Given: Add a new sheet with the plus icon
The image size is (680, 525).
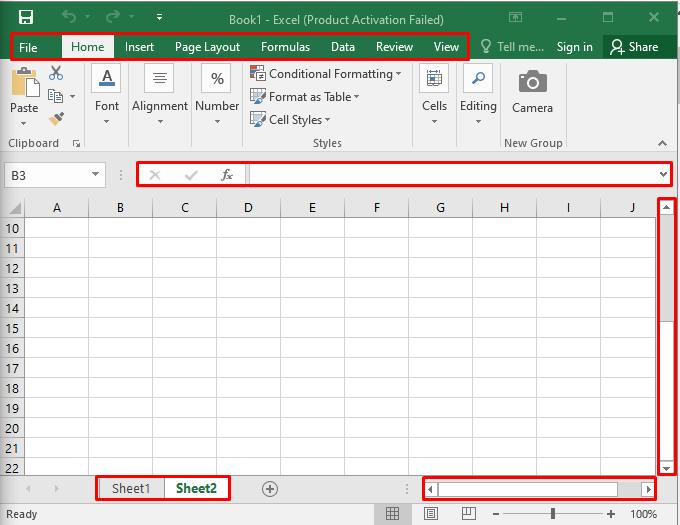Looking at the screenshot, I should coord(270,489).
